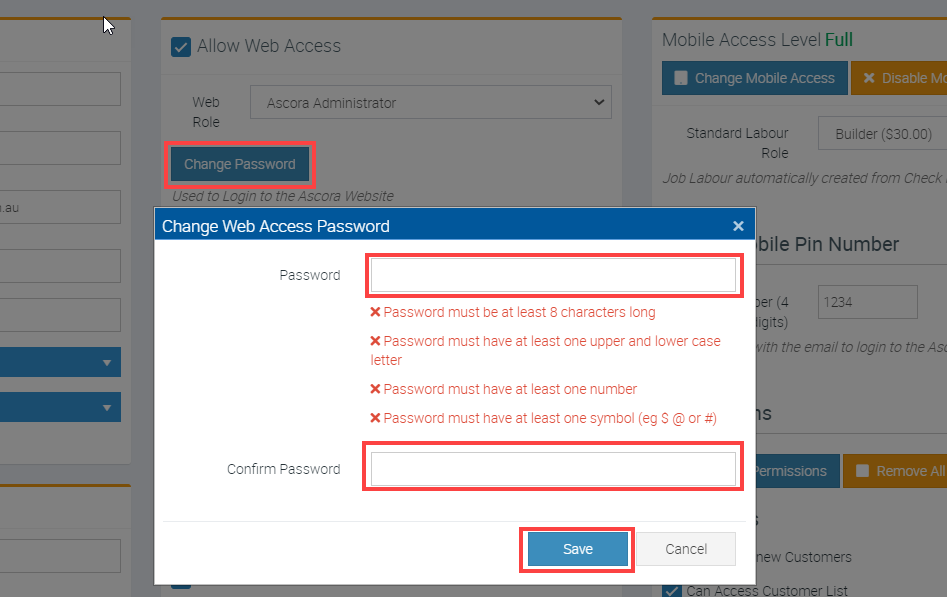Close the Change Web Access Password dialog
The width and height of the screenshot is (947, 597).
pyautogui.click(x=738, y=226)
